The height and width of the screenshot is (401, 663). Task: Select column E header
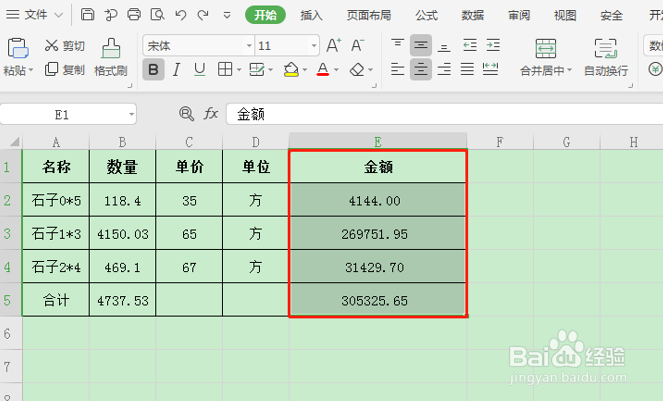(x=378, y=141)
